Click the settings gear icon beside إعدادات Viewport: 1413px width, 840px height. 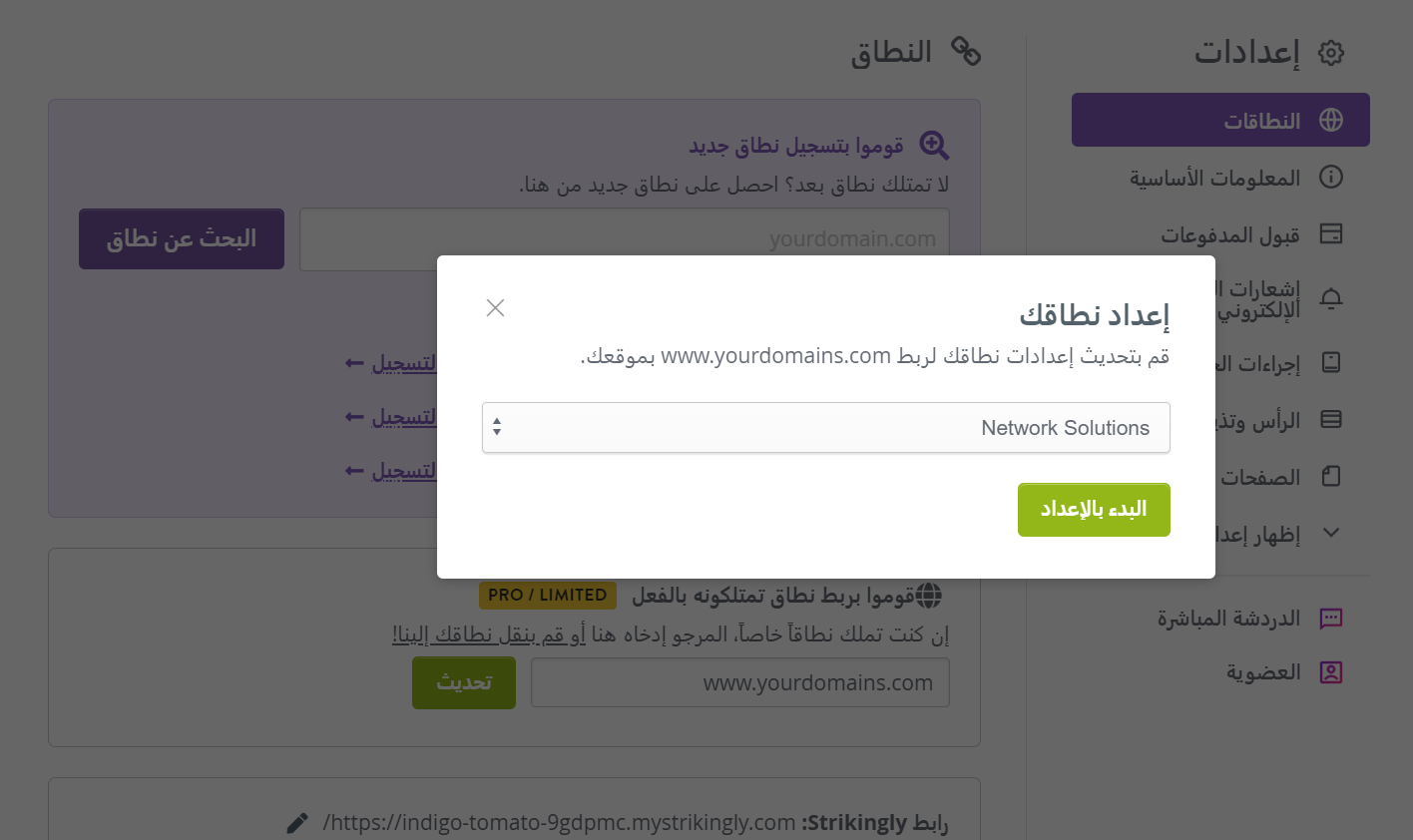[x=1331, y=53]
